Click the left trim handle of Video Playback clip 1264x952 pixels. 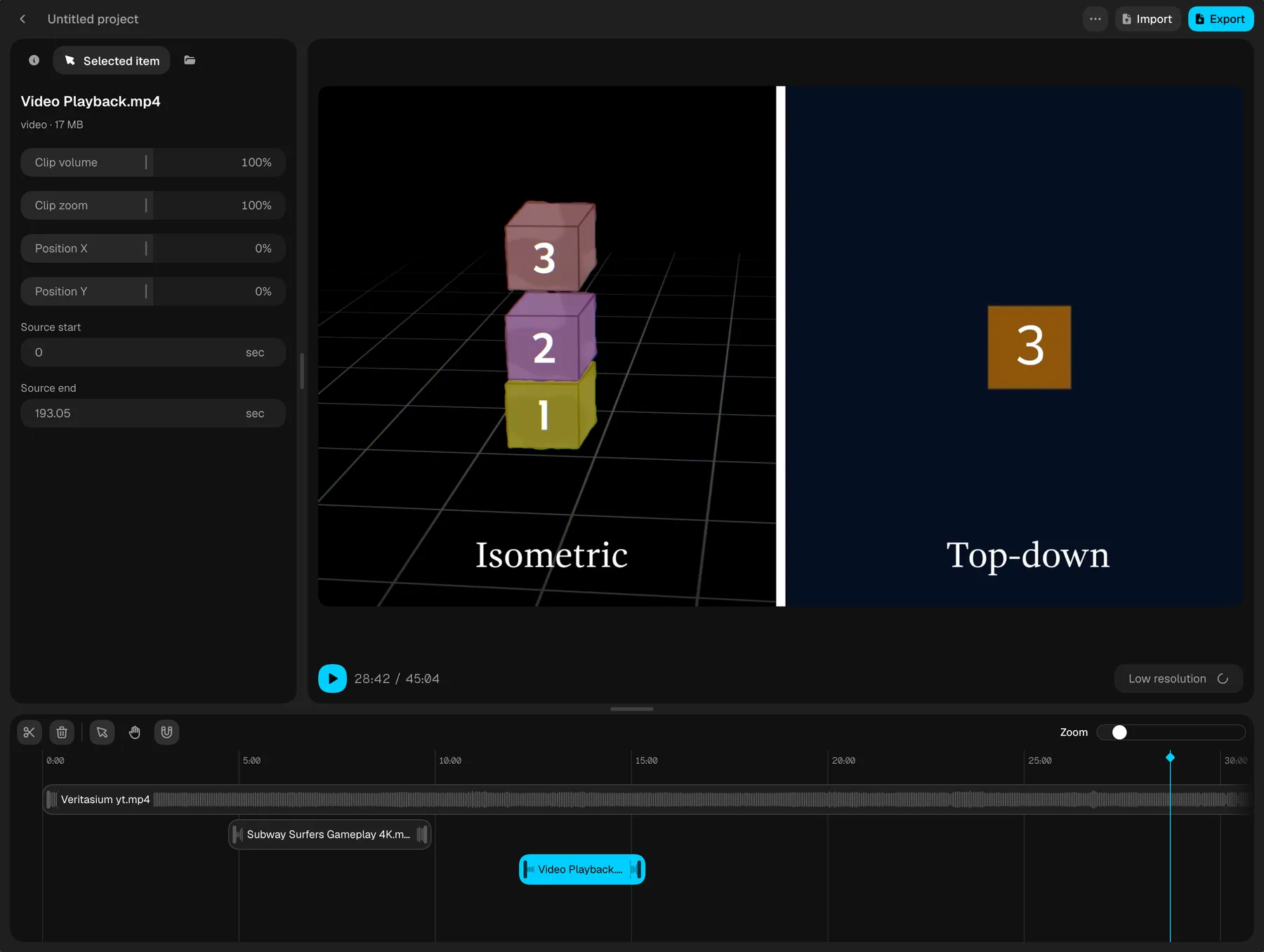click(x=525, y=869)
